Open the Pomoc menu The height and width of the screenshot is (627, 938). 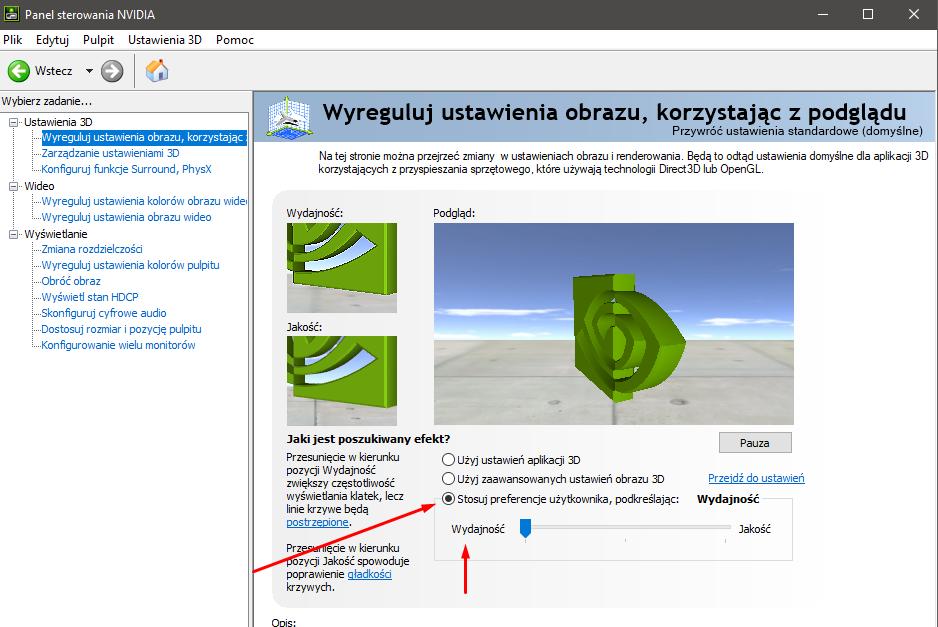tap(234, 39)
